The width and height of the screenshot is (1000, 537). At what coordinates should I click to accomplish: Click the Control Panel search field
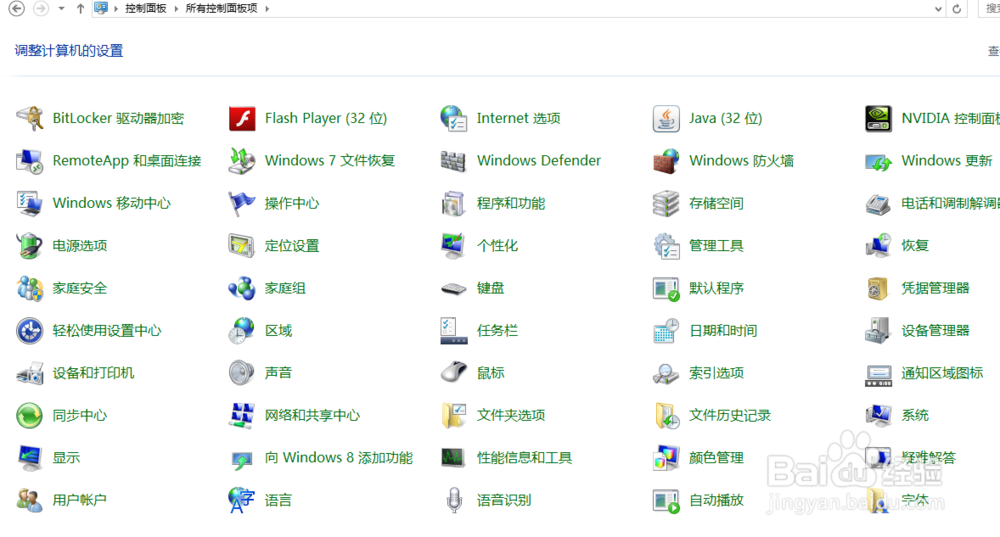pos(989,8)
